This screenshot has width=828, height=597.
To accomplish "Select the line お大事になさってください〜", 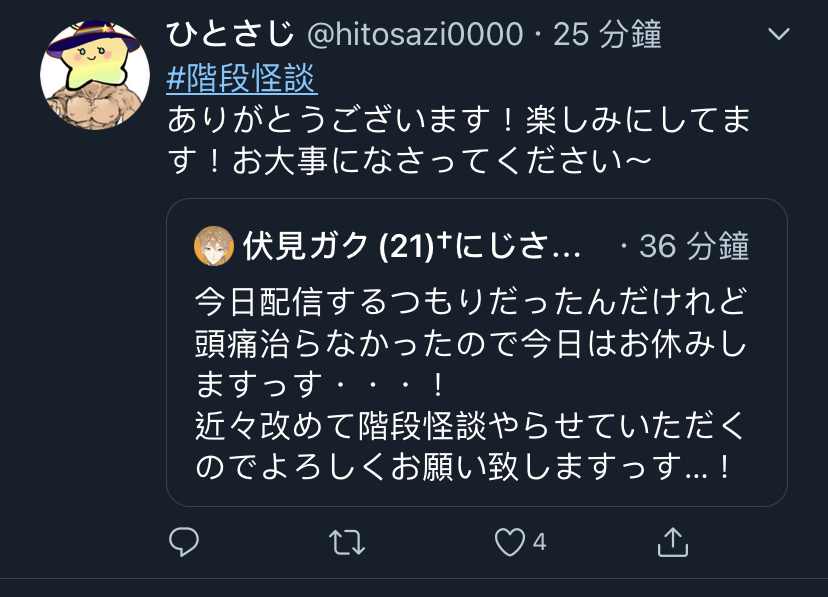I will [441, 162].
